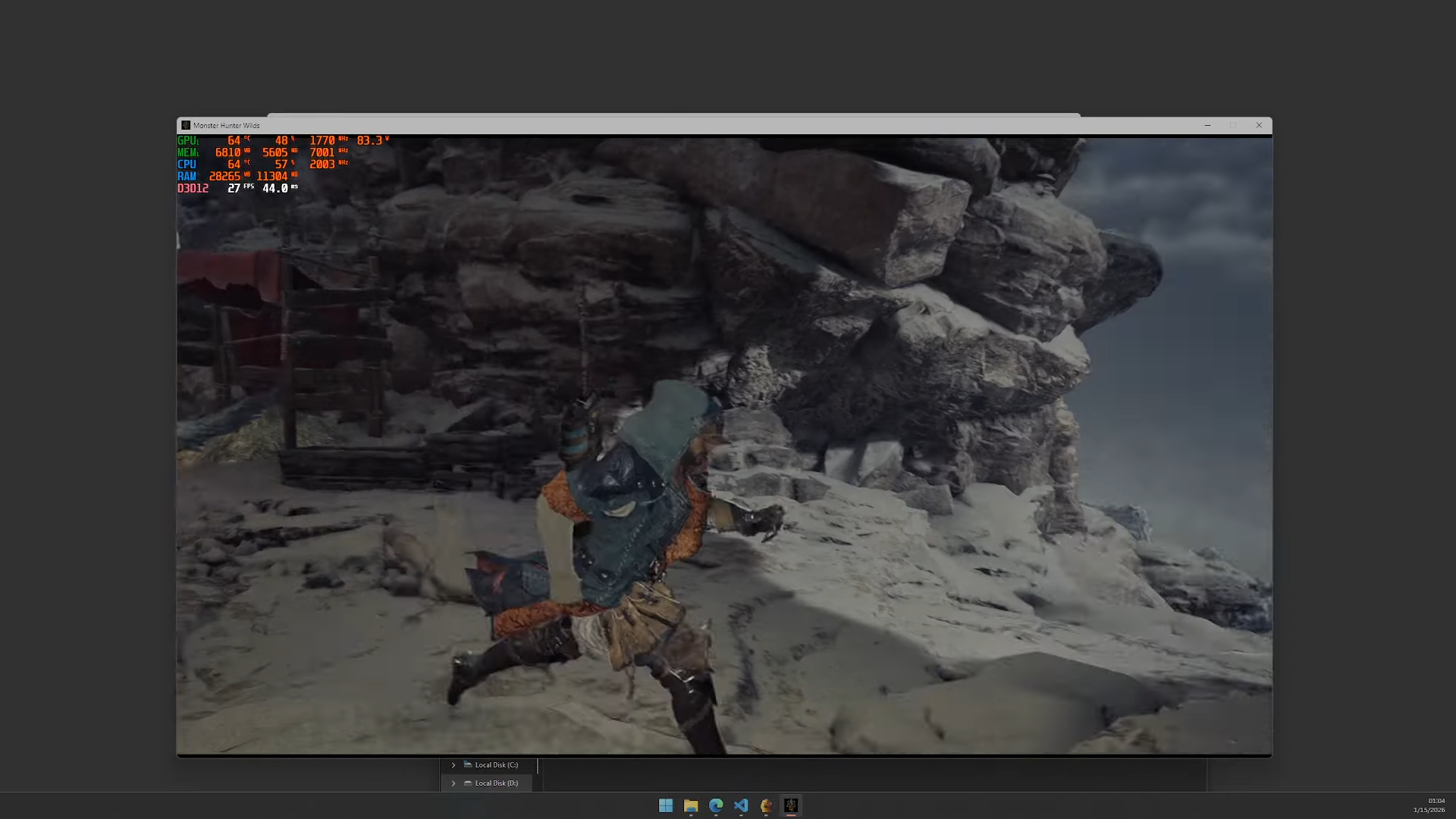
Task: Open the taskbar clock and date
Action: 1430,805
